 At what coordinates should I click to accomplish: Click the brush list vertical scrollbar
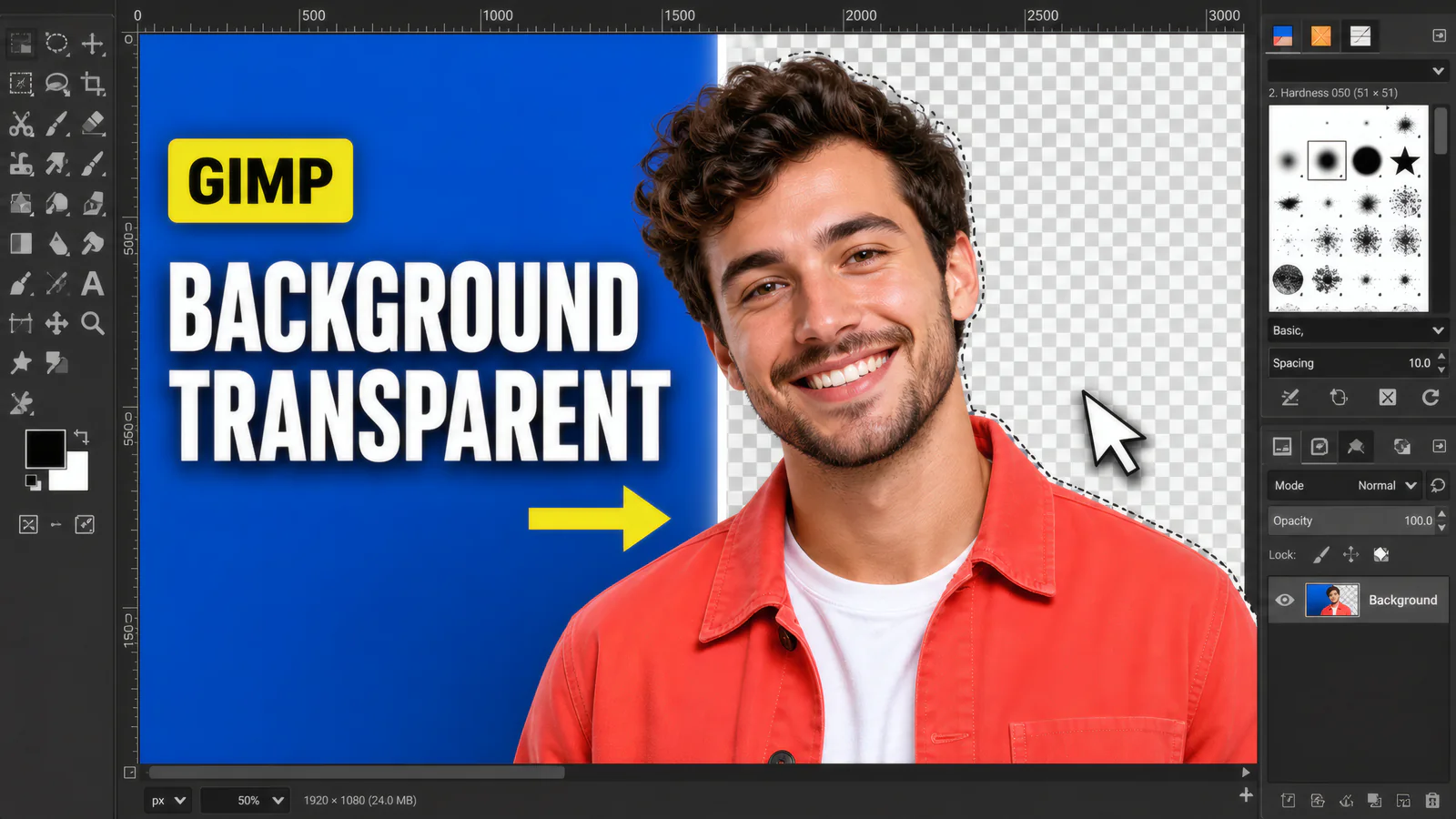point(1440,132)
